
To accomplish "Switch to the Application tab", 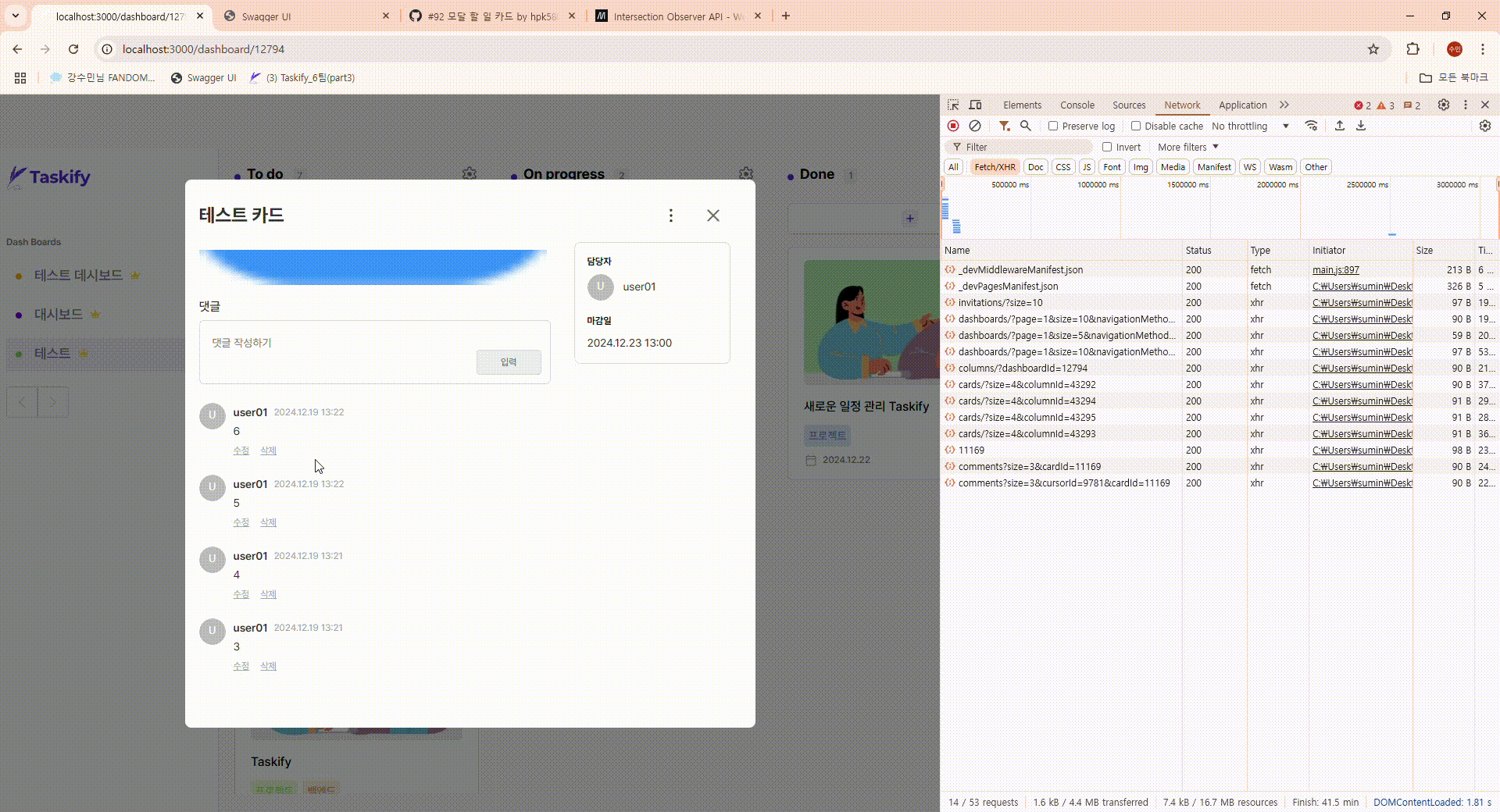I will tap(1242, 105).
